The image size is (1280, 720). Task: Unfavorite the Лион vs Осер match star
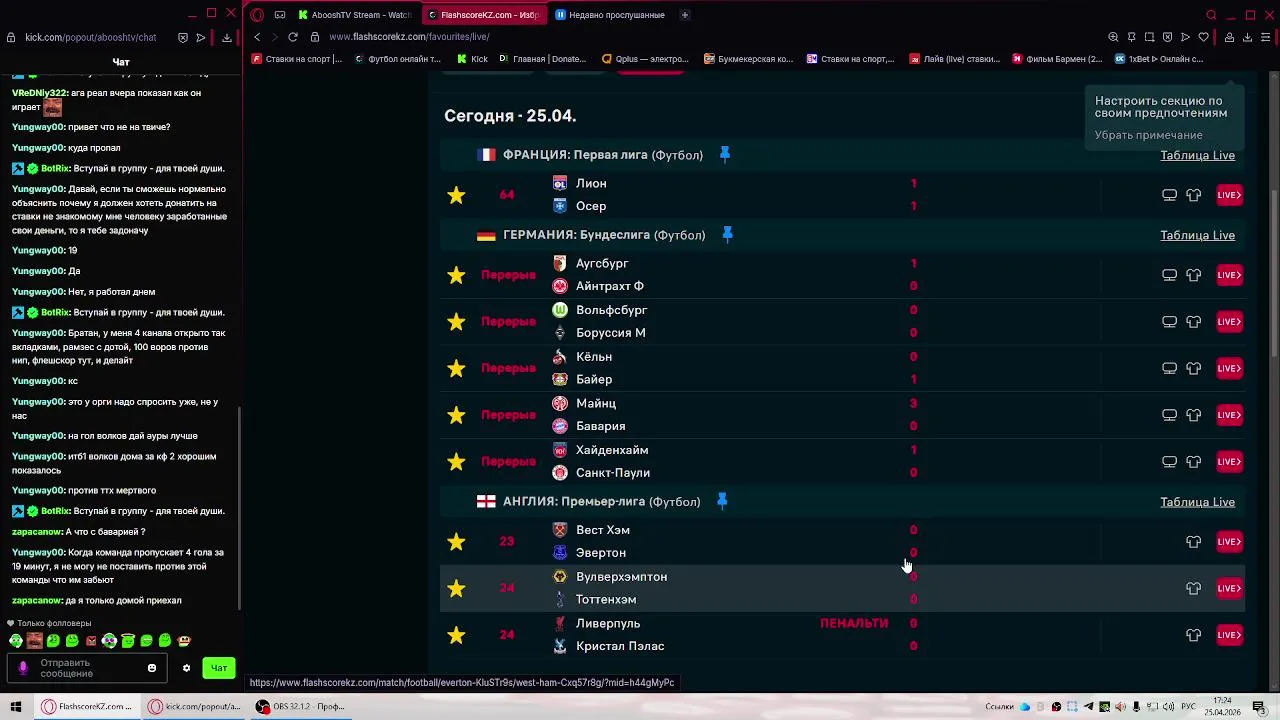(456, 195)
